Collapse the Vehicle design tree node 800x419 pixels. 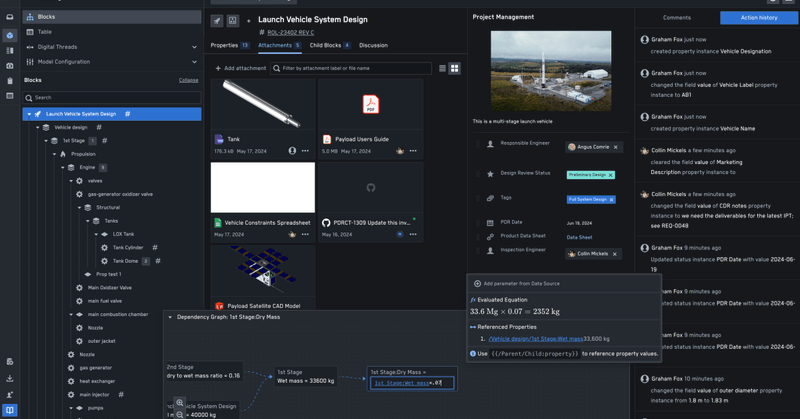(x=37, y=127)
